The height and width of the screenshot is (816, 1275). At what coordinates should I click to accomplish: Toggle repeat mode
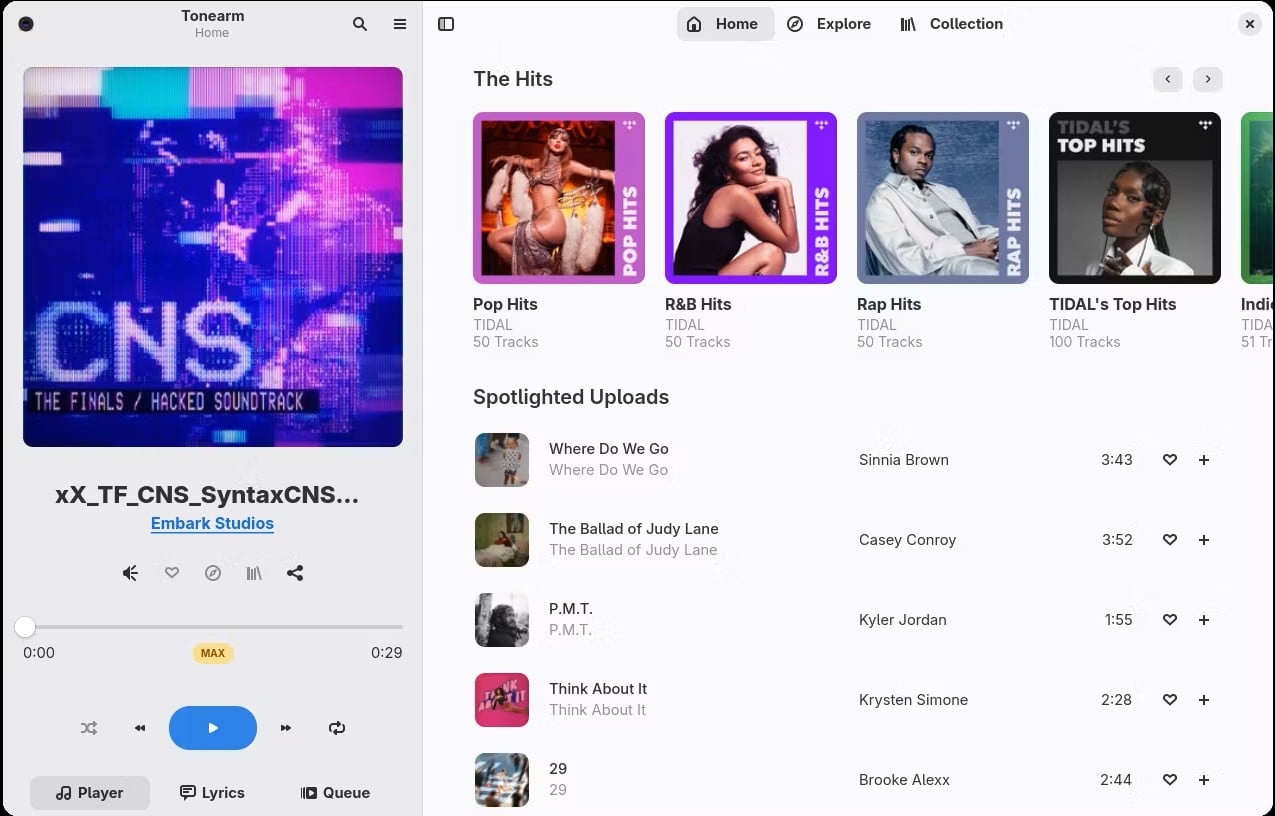click(337, 728)
